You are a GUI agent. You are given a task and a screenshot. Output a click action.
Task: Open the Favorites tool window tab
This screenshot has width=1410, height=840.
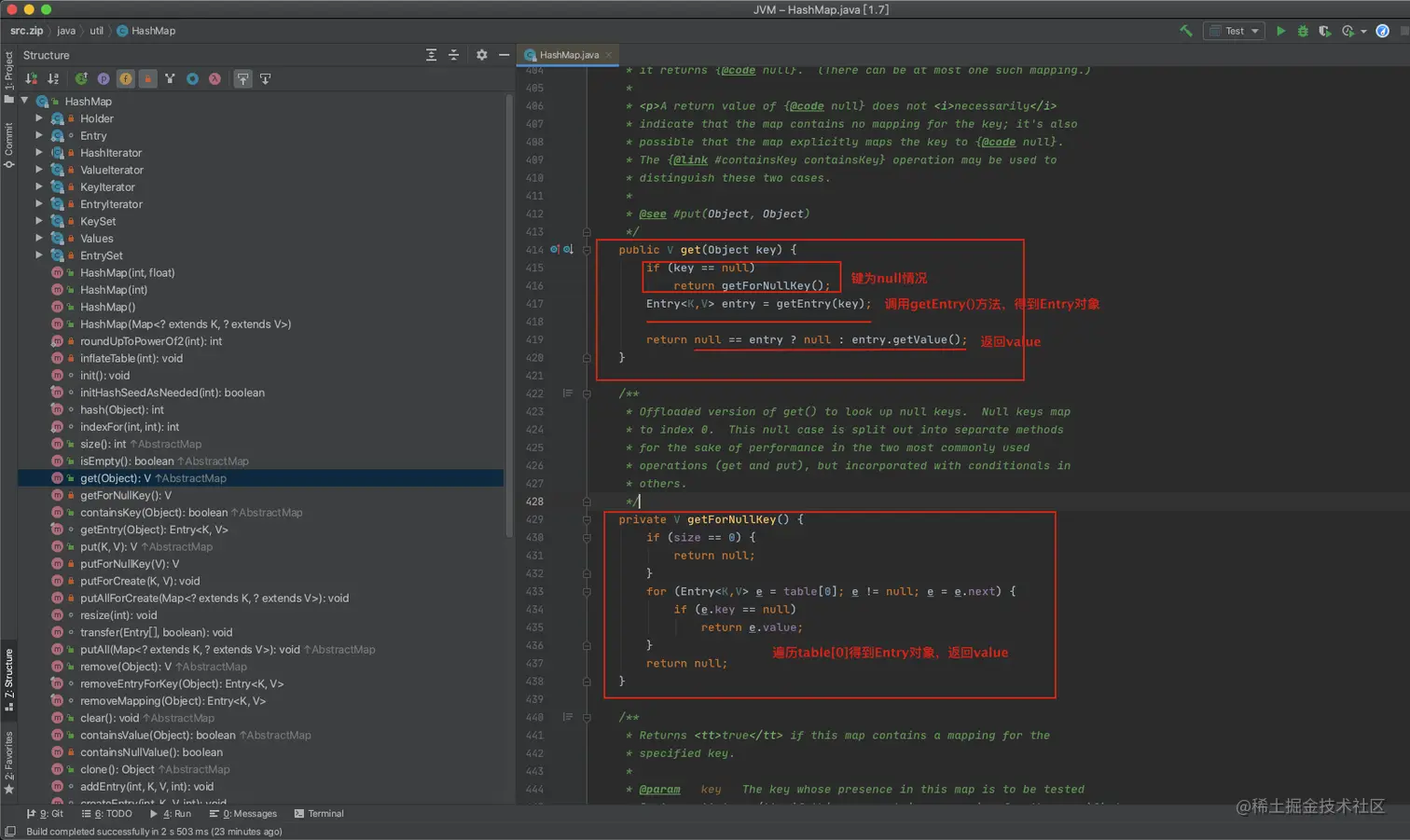8,763
